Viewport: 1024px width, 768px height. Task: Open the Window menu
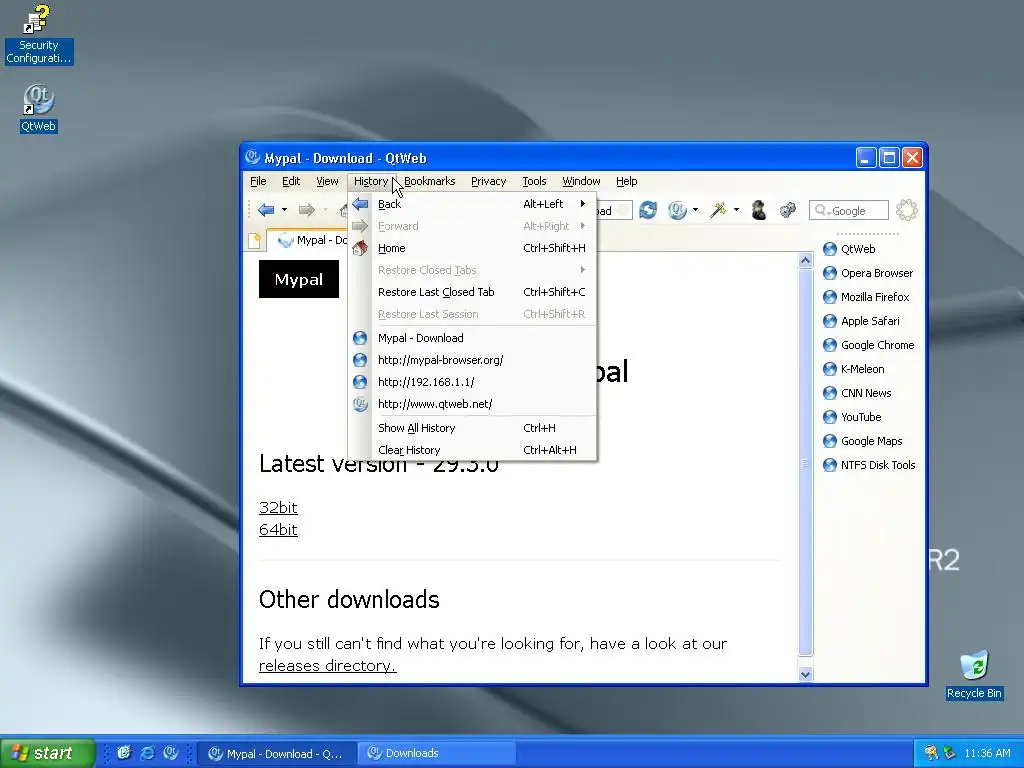(x=581, y=182)
